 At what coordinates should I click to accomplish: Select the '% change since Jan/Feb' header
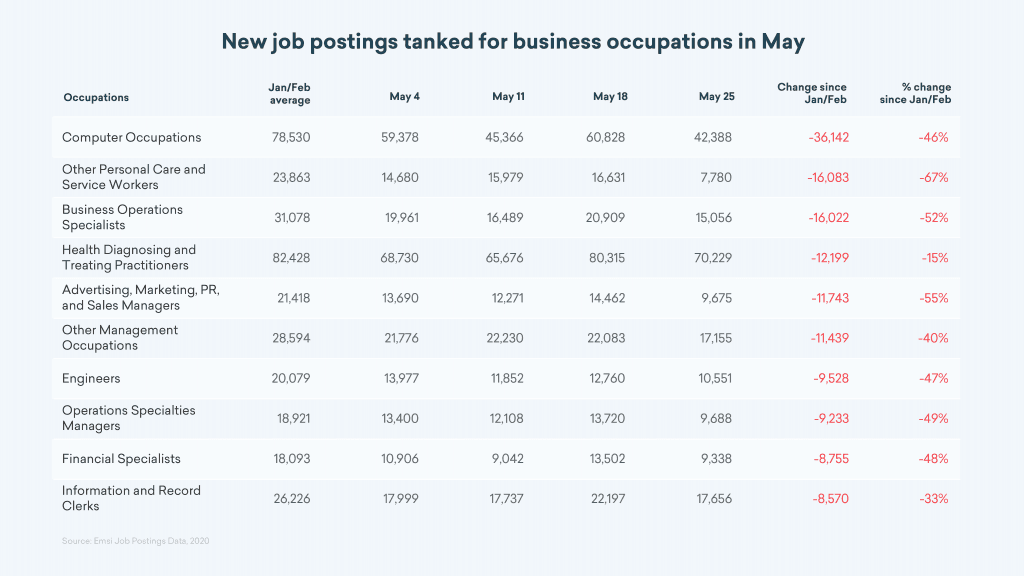pos(918,93)
